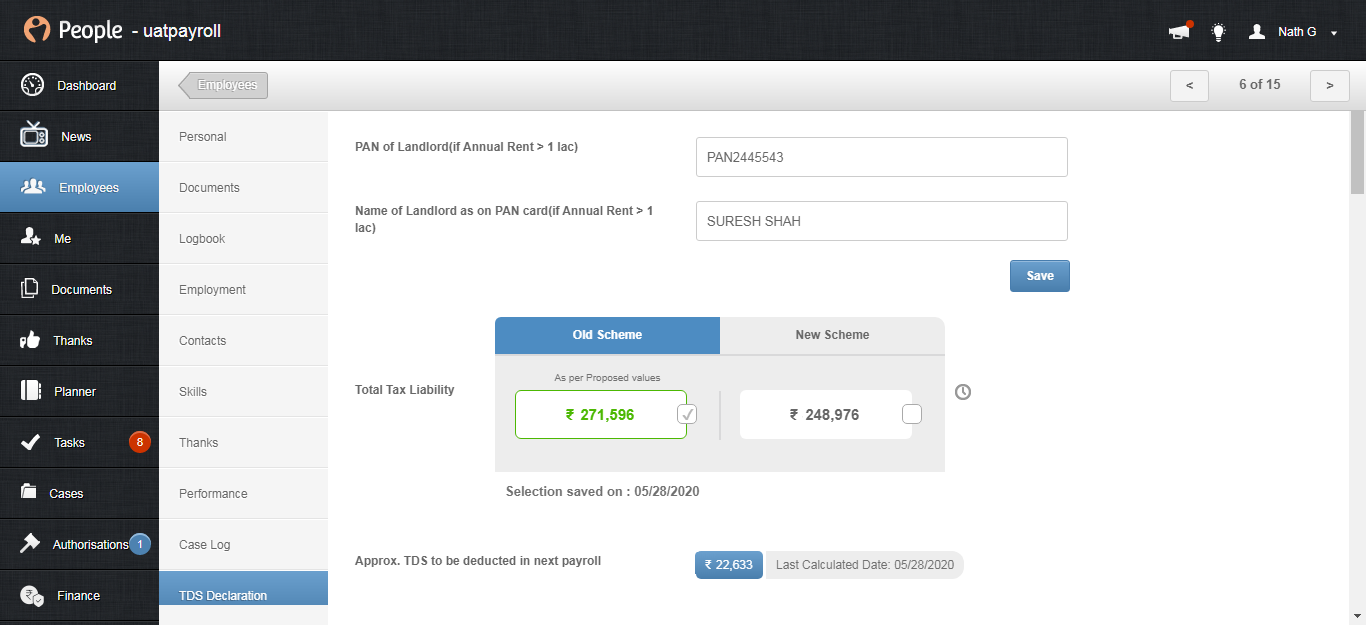Image resolution: width=1366 pixels, height=625 pixels.
Task: Click the Name of Landlord input field
Action: click(x=882, y=221)
